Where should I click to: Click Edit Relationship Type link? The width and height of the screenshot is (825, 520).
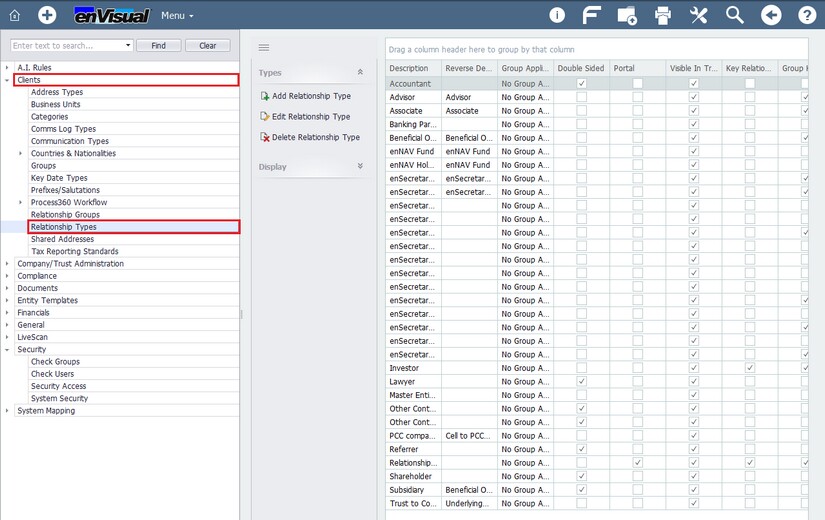tap(311, 116)
